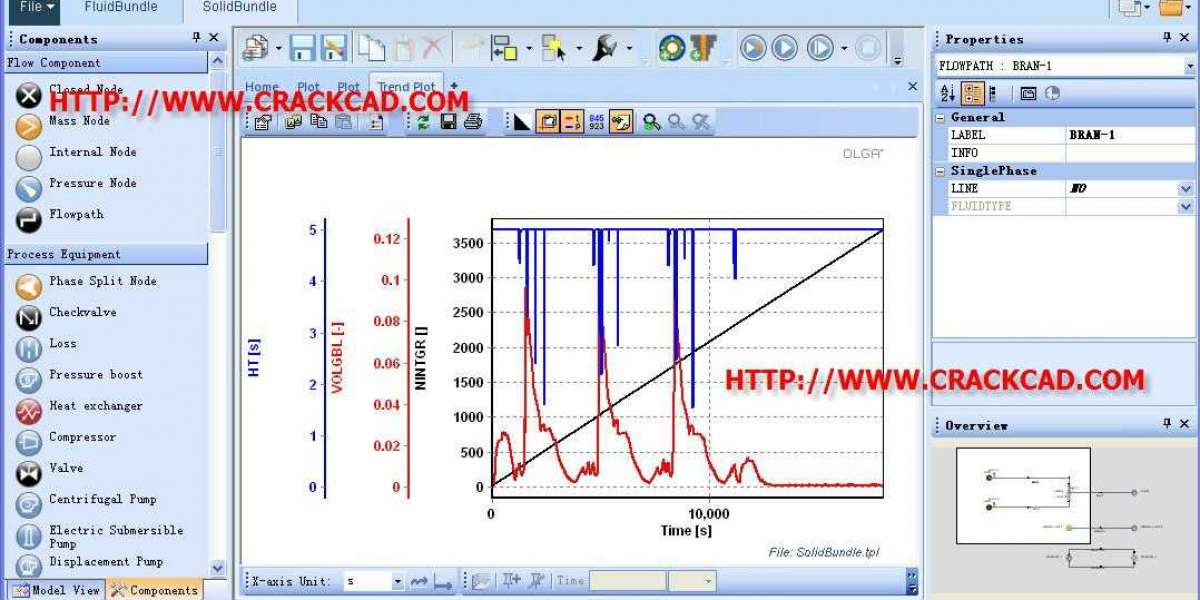This screenshot has height=600, width=1200.
Task: Open the run options arrow beside play buttons
Action: click(x=844, y=48)
